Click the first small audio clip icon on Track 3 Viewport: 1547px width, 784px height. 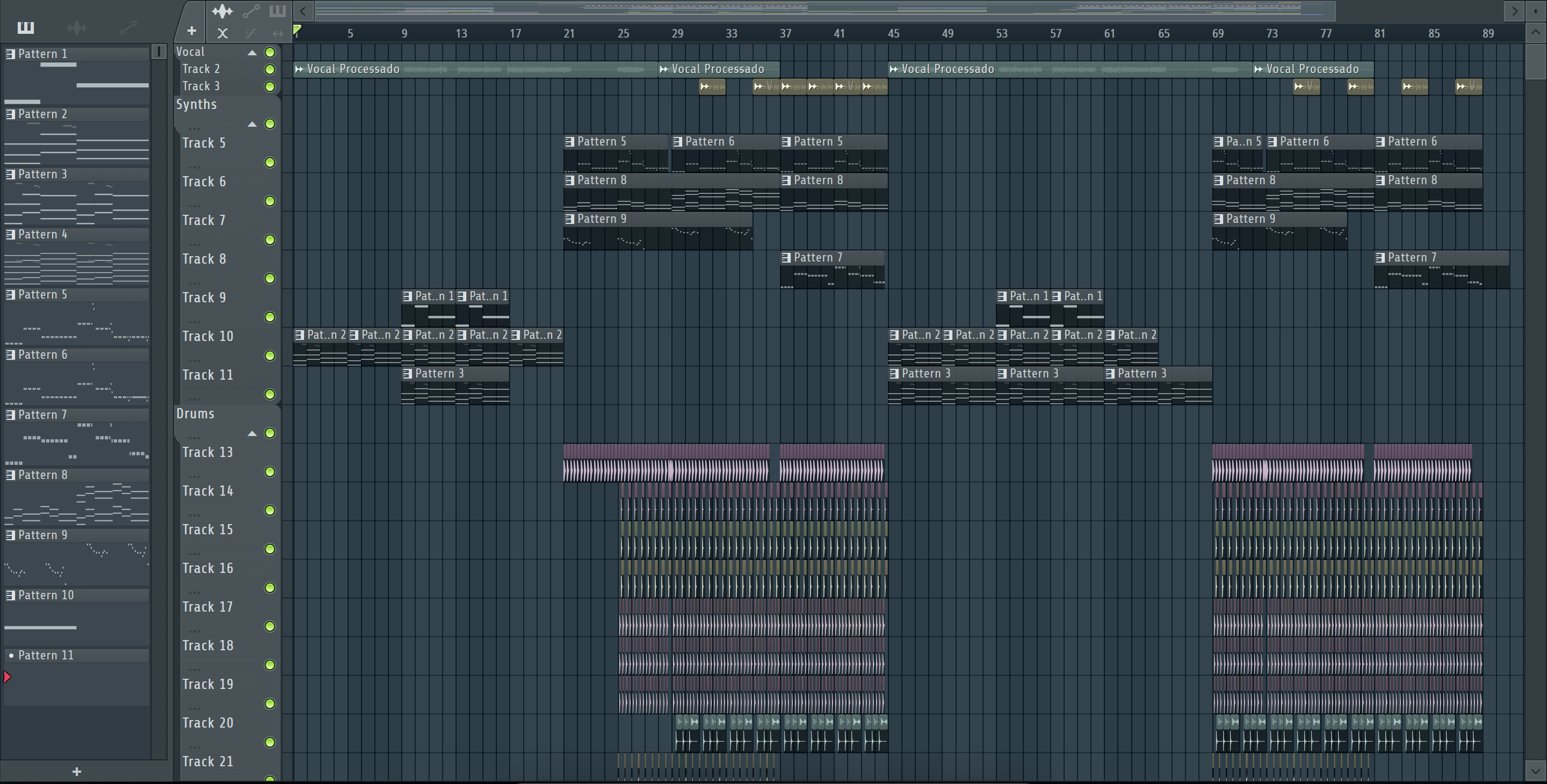(x=705, y=87)
